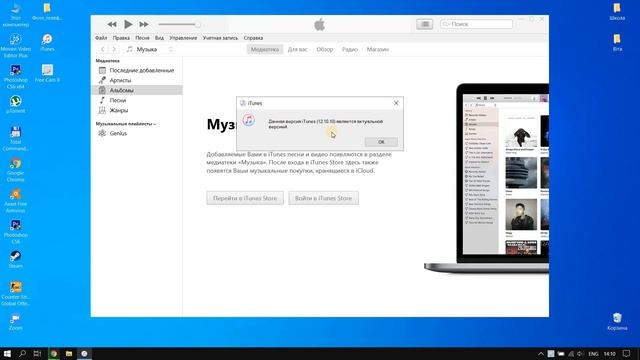Select Жанры in the sidebar

tap(137, 110)
